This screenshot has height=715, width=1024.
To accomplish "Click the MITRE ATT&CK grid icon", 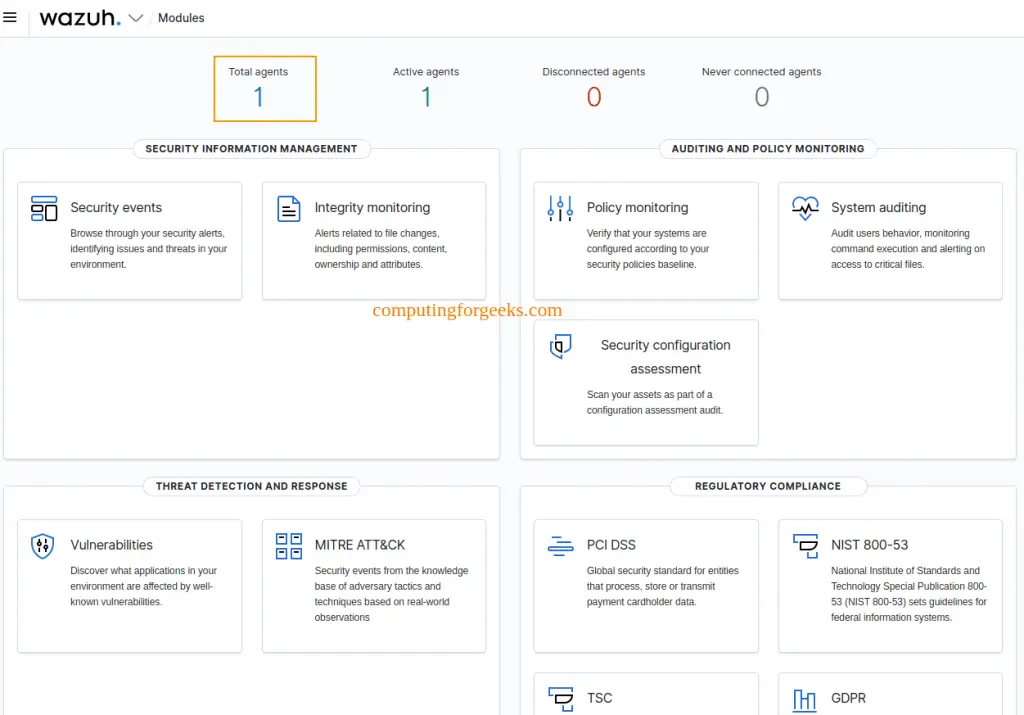I will (288, 546).
